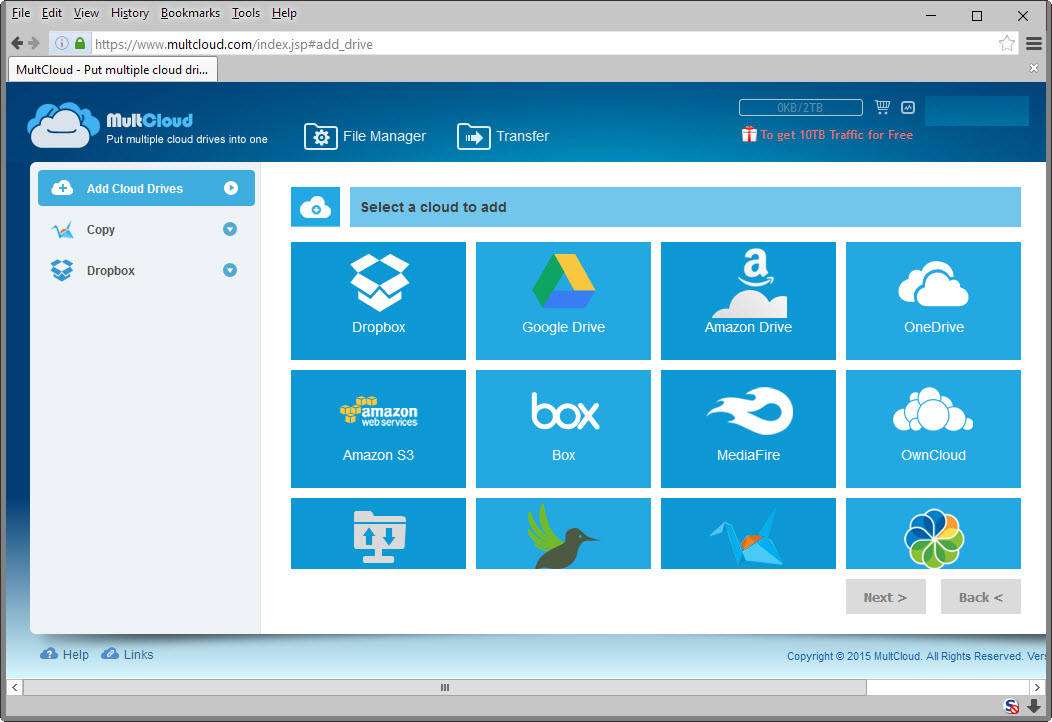The image size is (1052, 722).
Task: Click To get 10TB Traffic for Free
Action: pos(836,135)
